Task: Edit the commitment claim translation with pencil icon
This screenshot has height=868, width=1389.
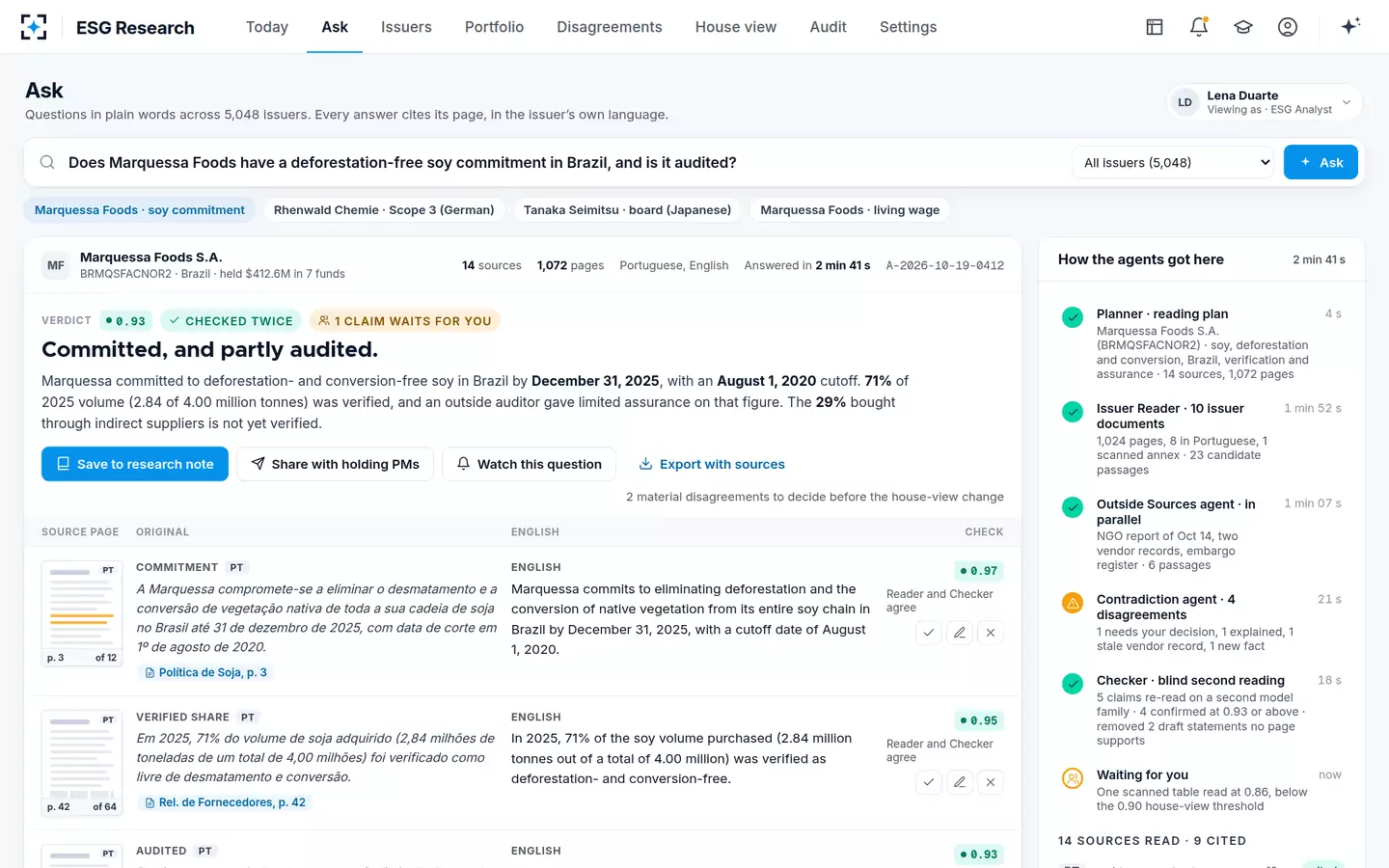Action: [x=960, y=633]
